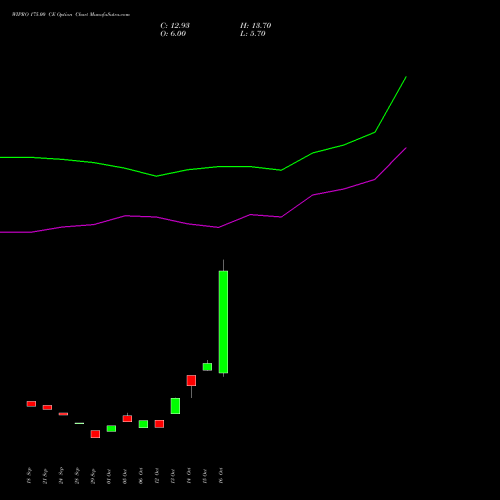Click the high value H: 13.70
Viewport: 500px width, 500px height.
pyautogui.click(x=256, y=26)
